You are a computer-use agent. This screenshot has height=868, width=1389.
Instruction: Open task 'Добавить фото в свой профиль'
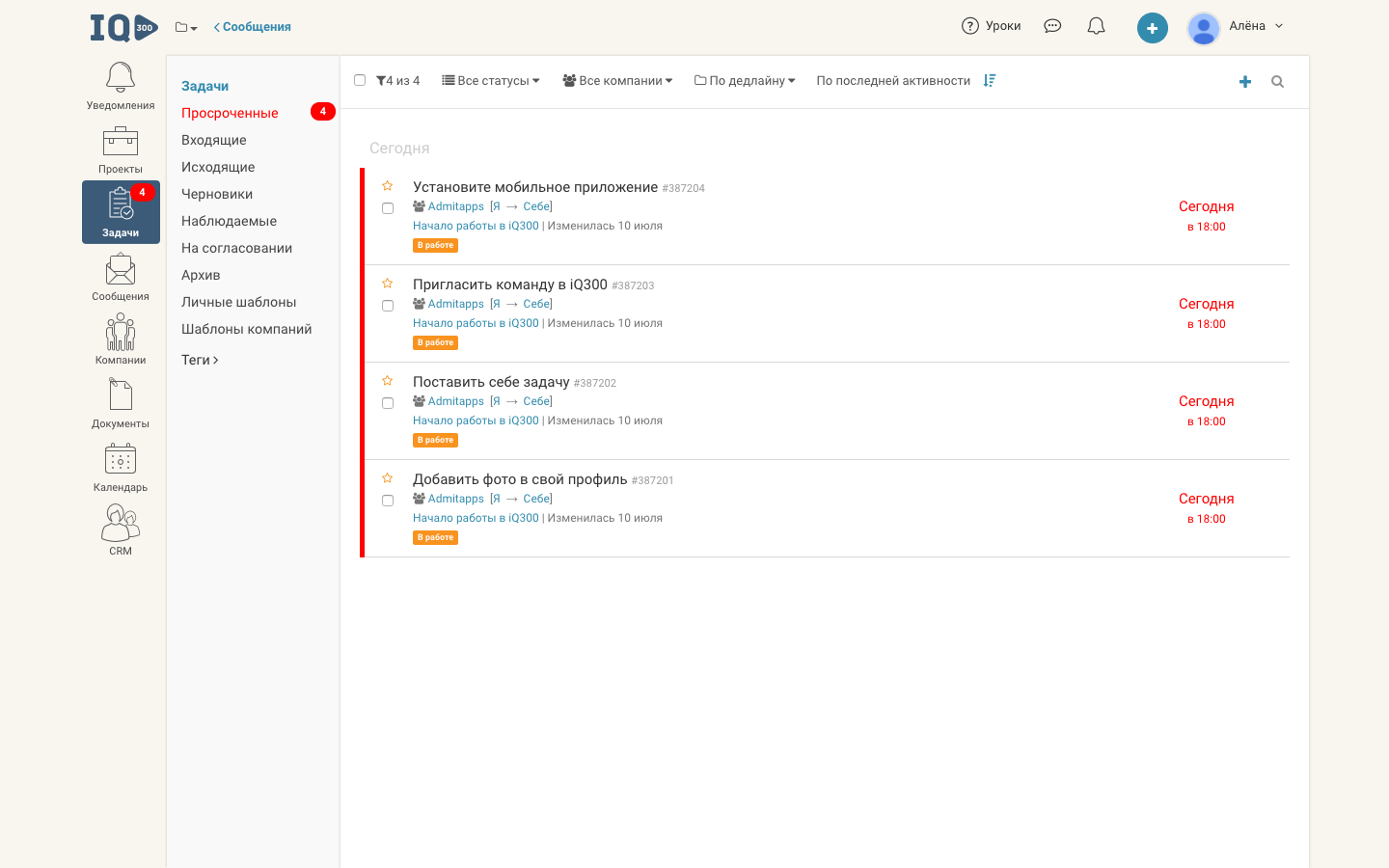[x=520, y=479]
